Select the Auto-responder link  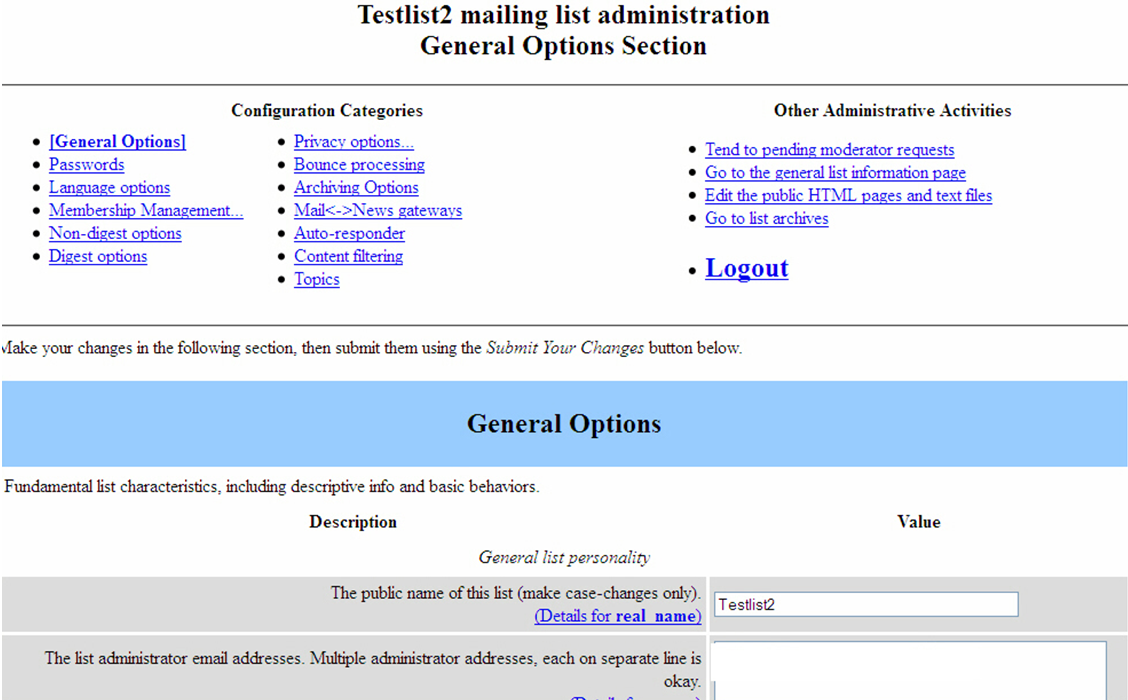click(349, 234)
